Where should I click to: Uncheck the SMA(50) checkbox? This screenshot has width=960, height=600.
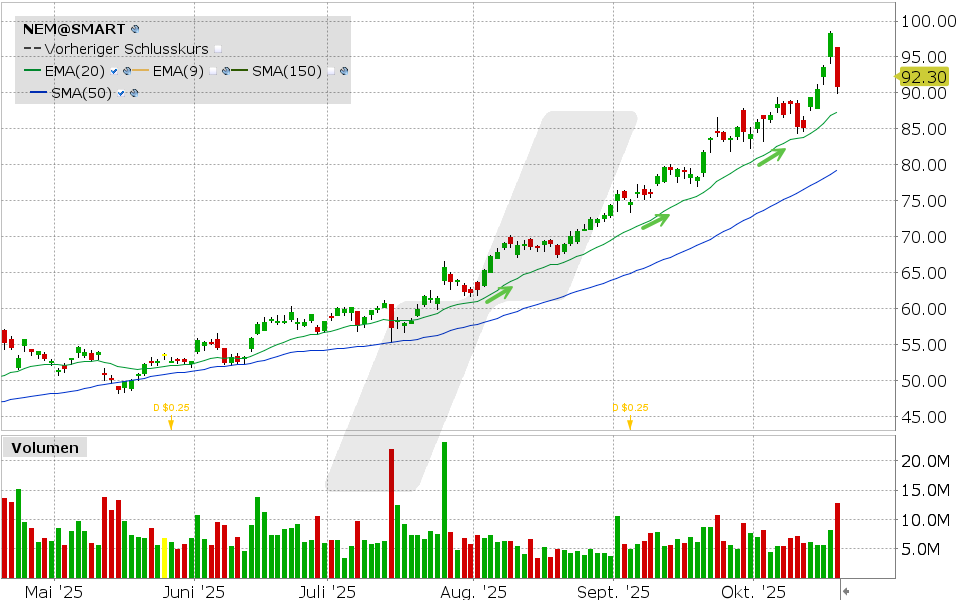(x=121, y=93)
